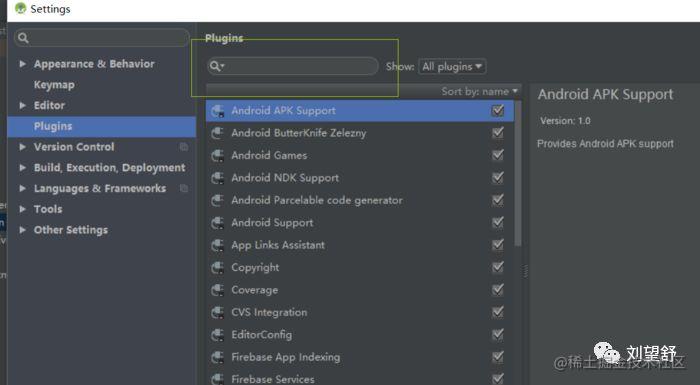This screenshot has height=385, width=700.
Task: Click the Android APK Support plugin icon
Action: pos(217,111)
